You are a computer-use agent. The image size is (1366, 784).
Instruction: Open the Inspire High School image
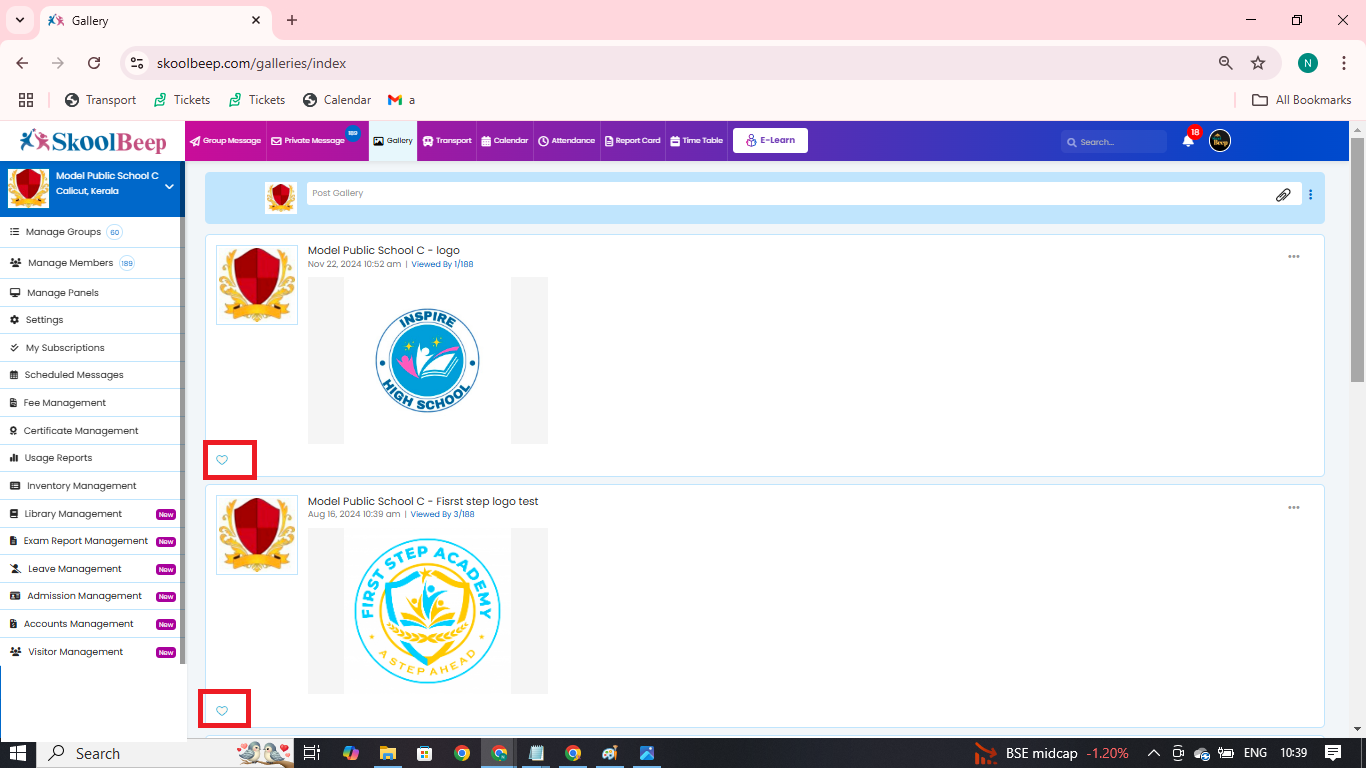pyautogui.click(x=428, y=360)
